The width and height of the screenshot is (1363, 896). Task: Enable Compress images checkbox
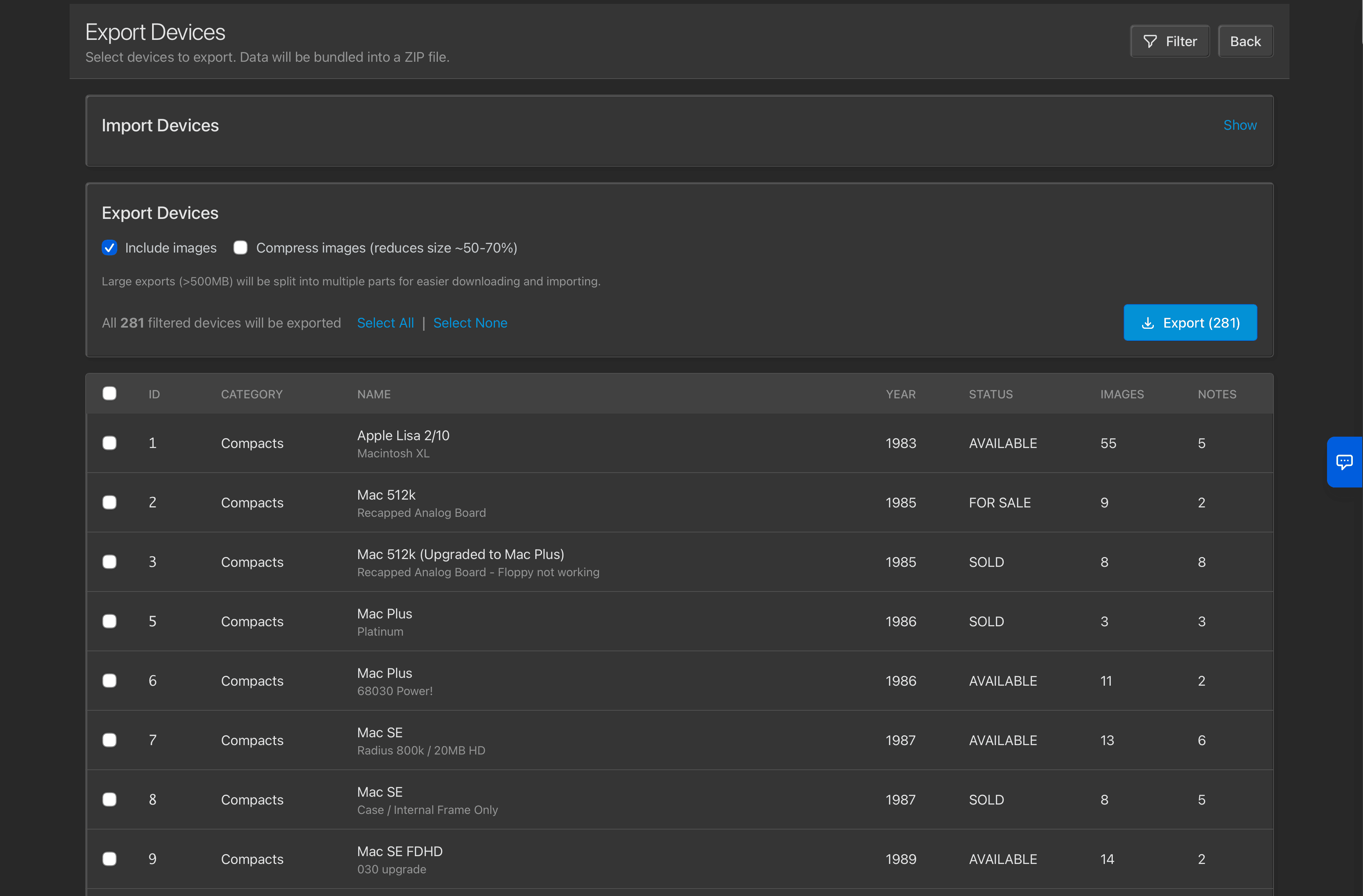click(x=240, y=248)
